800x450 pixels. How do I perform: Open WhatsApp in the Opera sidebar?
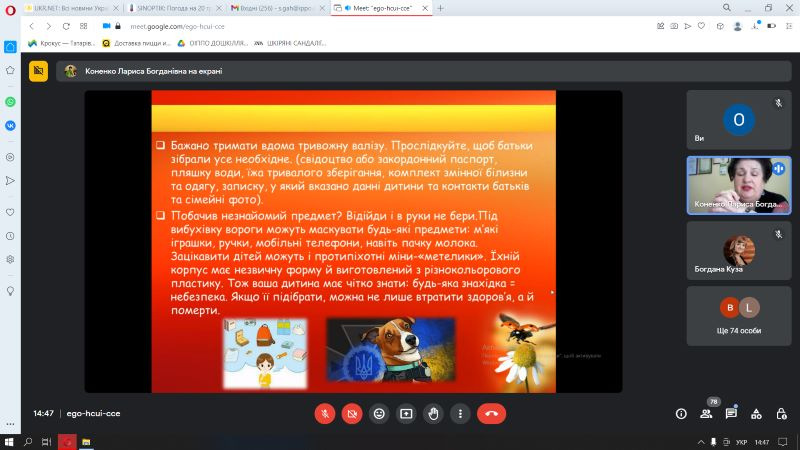(10, 102)
